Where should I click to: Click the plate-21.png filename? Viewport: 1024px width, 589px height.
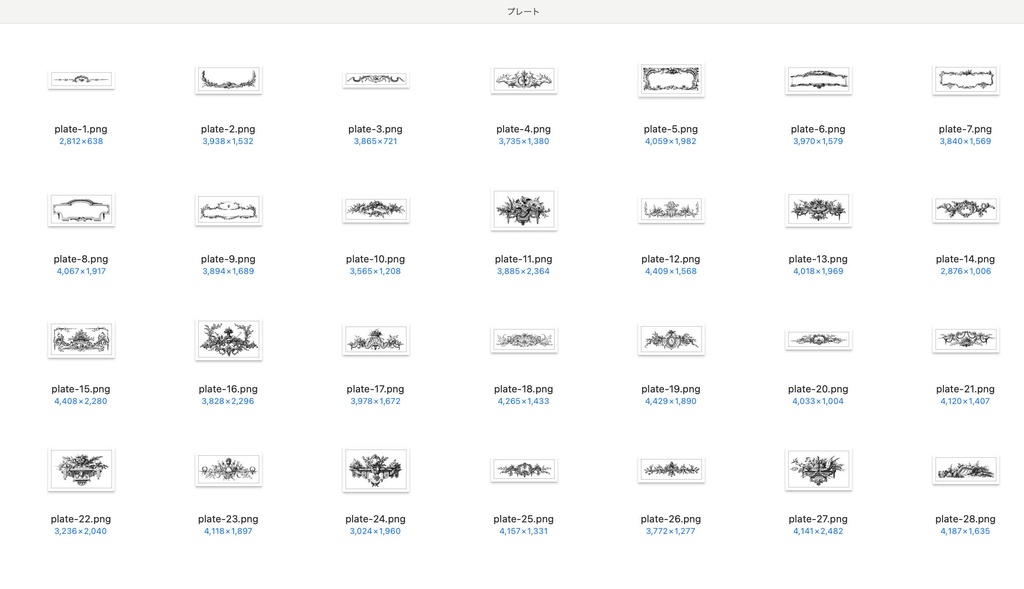coord(965,389)
